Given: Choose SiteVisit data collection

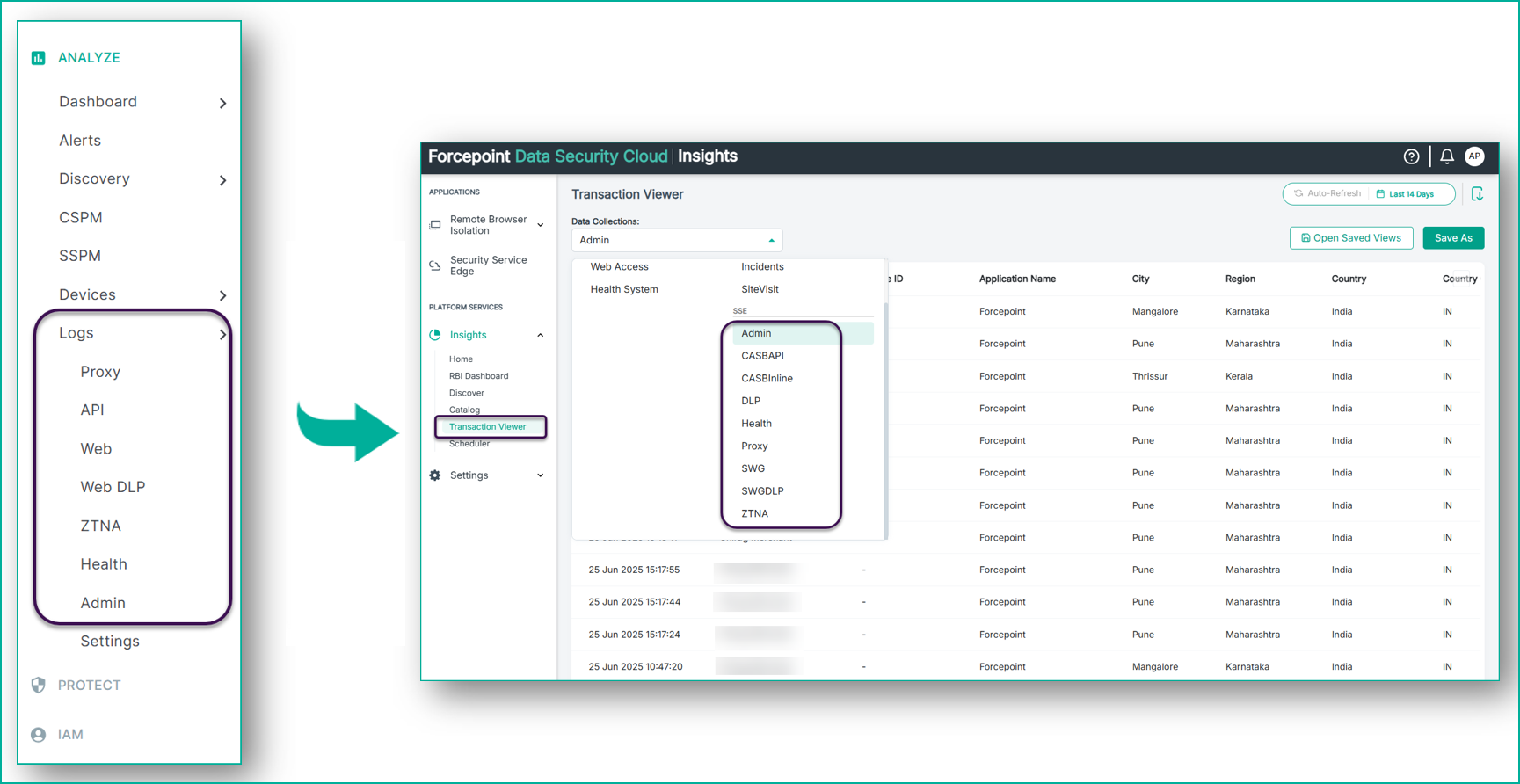Looking at the screenshot, I should tap(760, 289).
